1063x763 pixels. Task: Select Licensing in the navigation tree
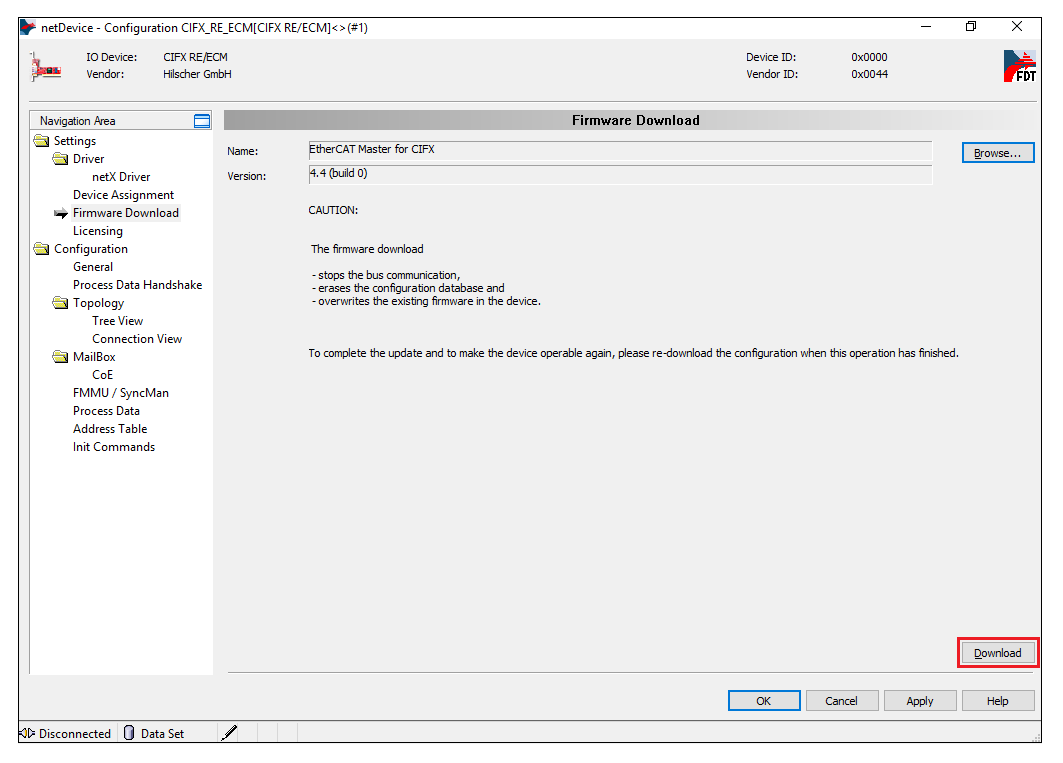coord(98,231)
